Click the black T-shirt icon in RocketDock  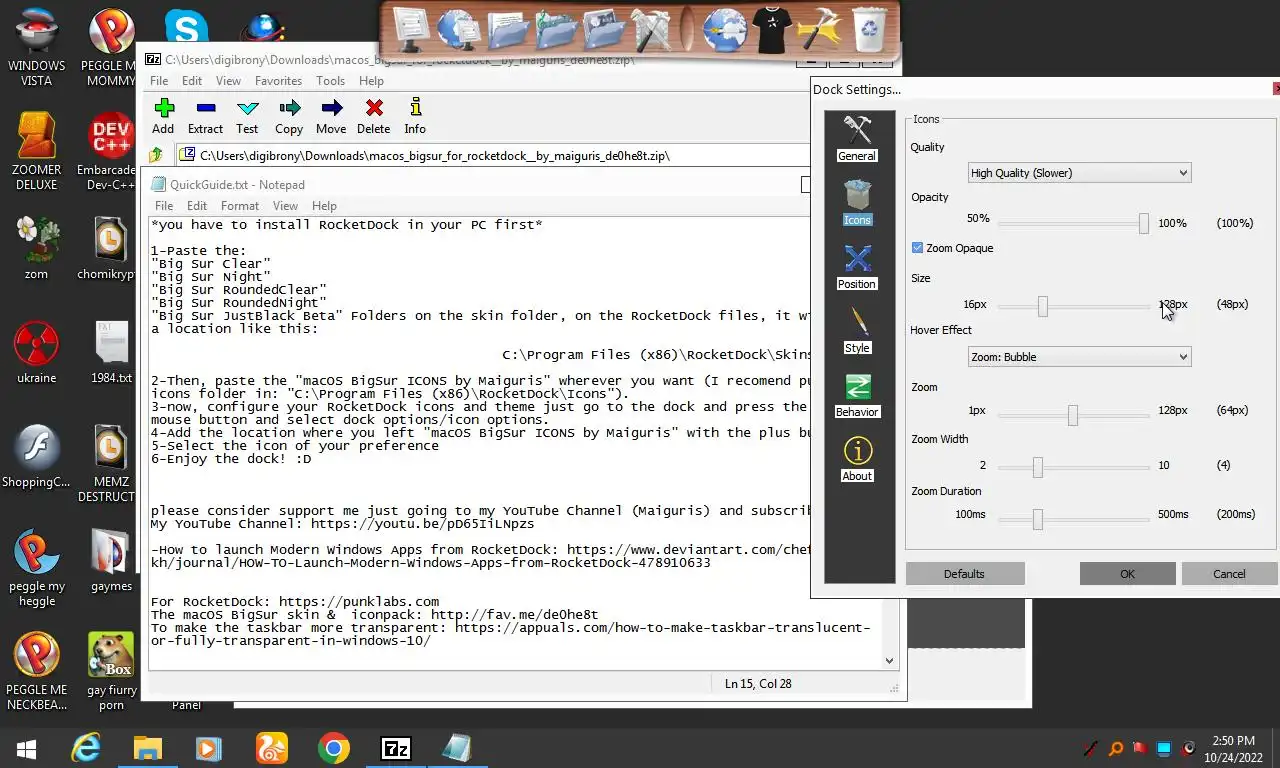pyautogui.click(x=773, y=30)
